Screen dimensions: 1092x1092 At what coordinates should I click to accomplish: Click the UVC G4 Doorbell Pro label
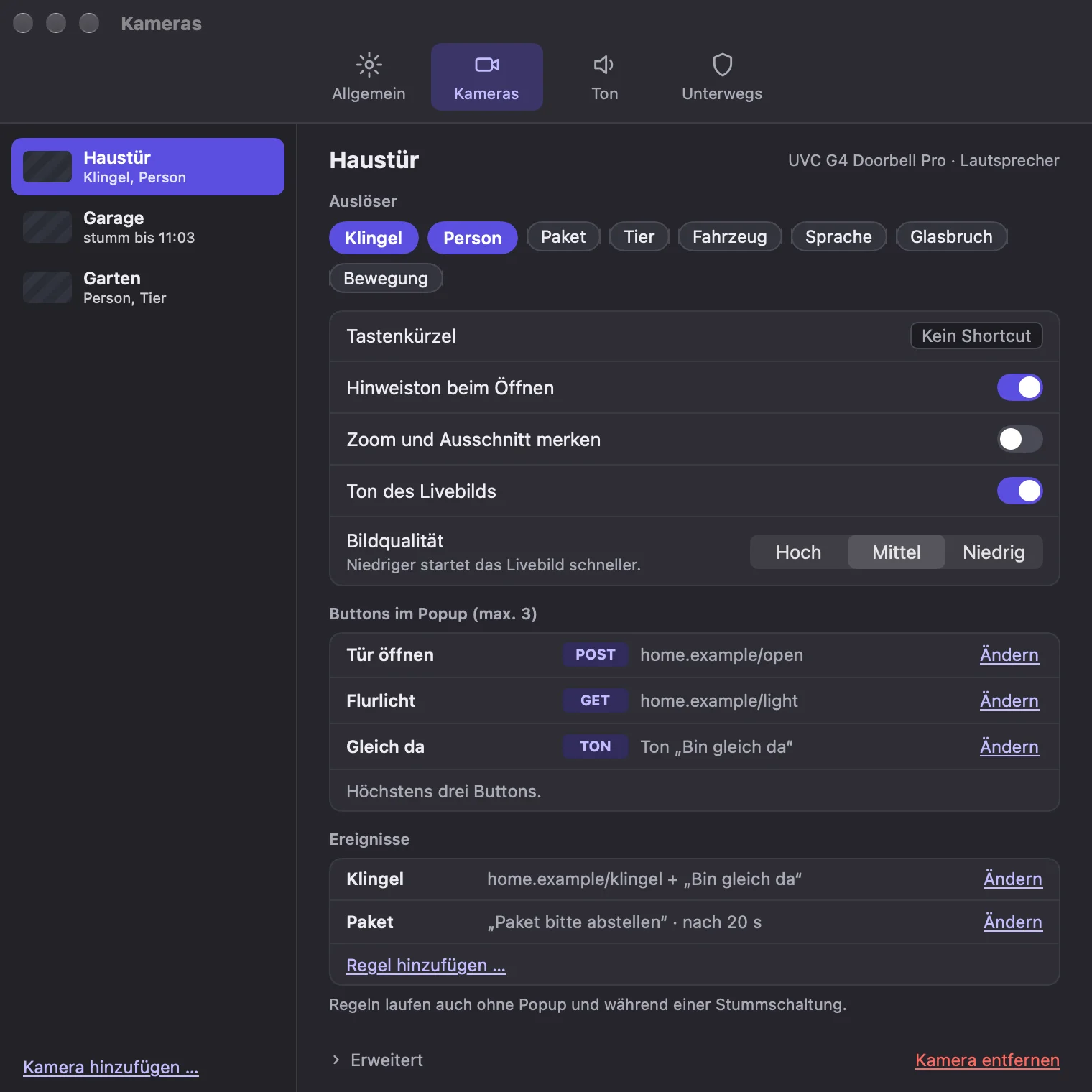[867, 160]
